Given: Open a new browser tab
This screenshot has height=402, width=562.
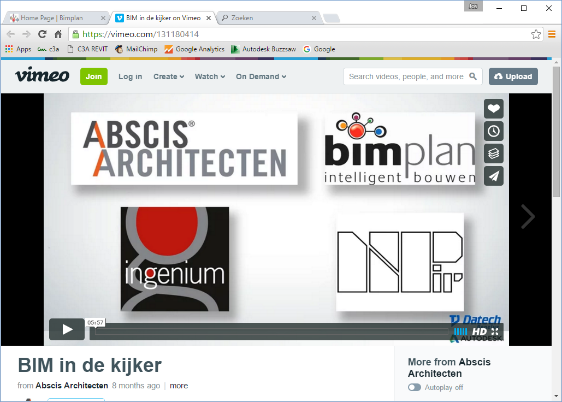Looking at the screenshot, I should pyautogui.click(x=331, y=18).
